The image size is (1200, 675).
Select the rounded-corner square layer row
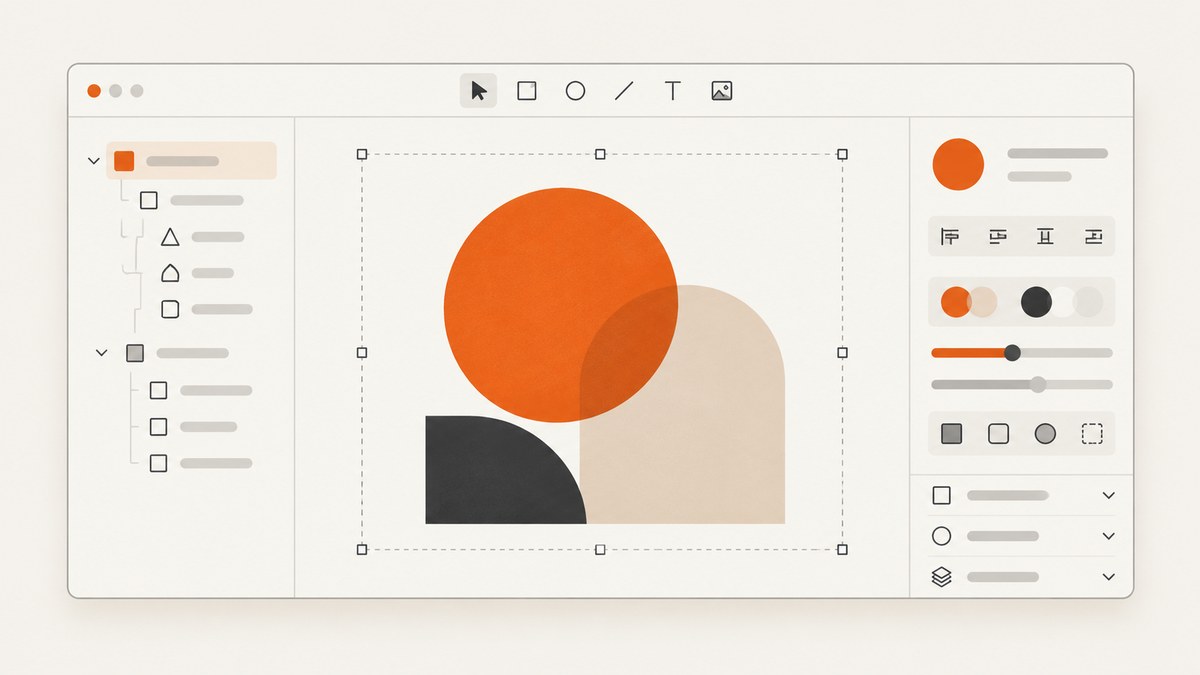[206, 310]
